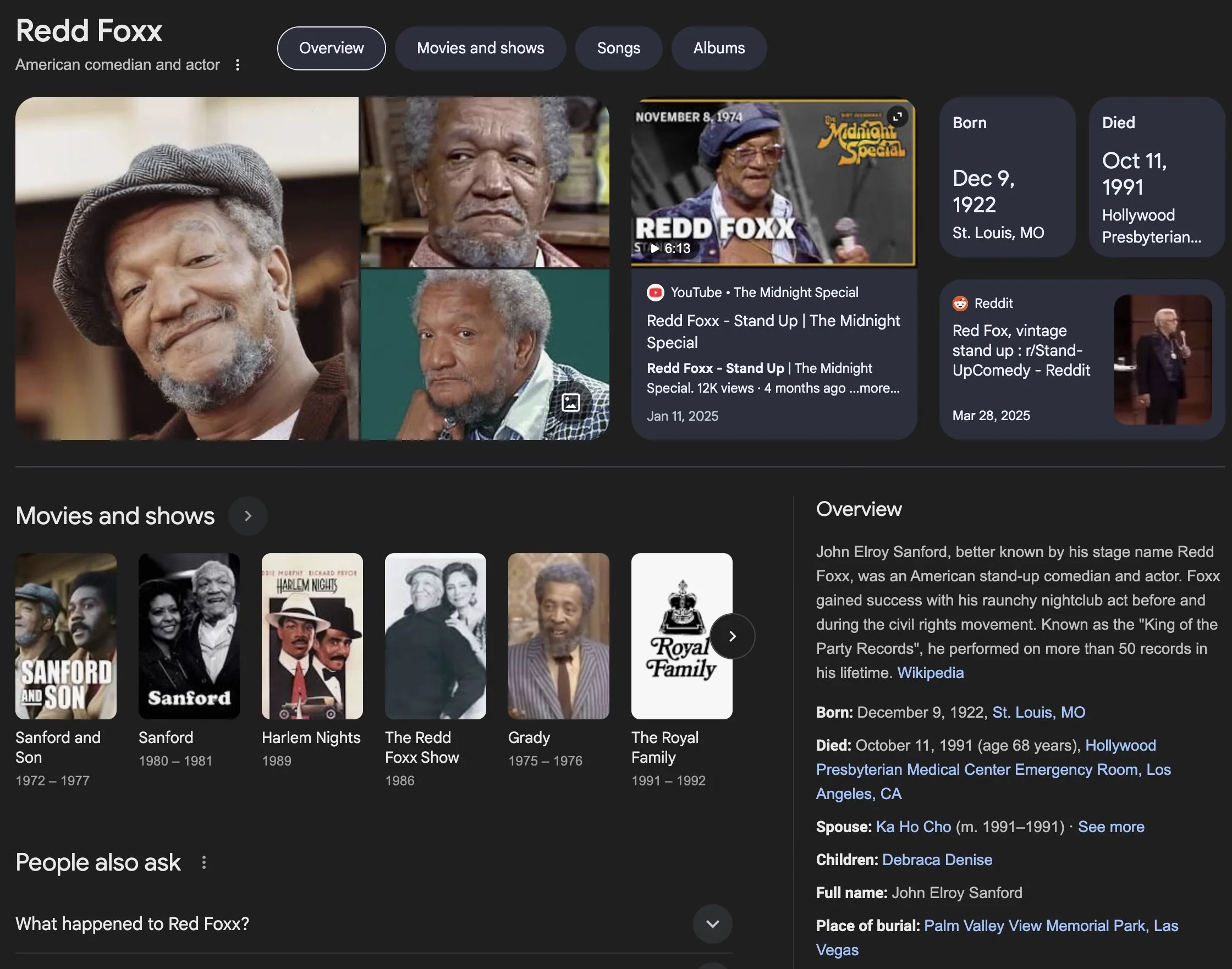Click the YouTube source icon

(655, 293)
